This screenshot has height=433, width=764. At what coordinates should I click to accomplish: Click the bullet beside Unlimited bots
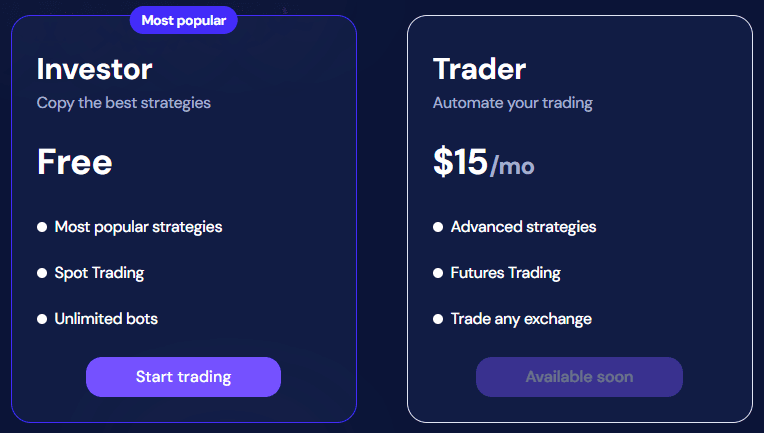pyautogui.click(x=42, y=319)
